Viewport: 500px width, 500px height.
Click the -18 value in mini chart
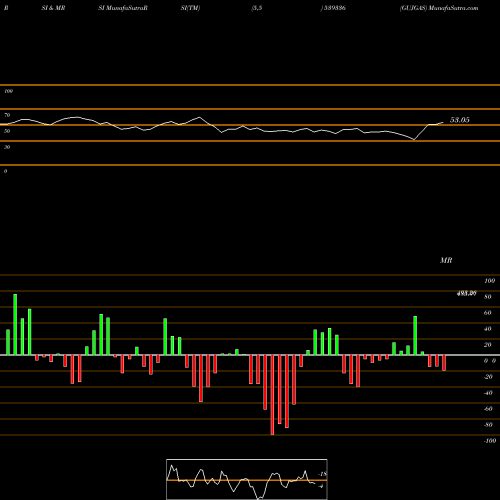(x=322, y=474)
